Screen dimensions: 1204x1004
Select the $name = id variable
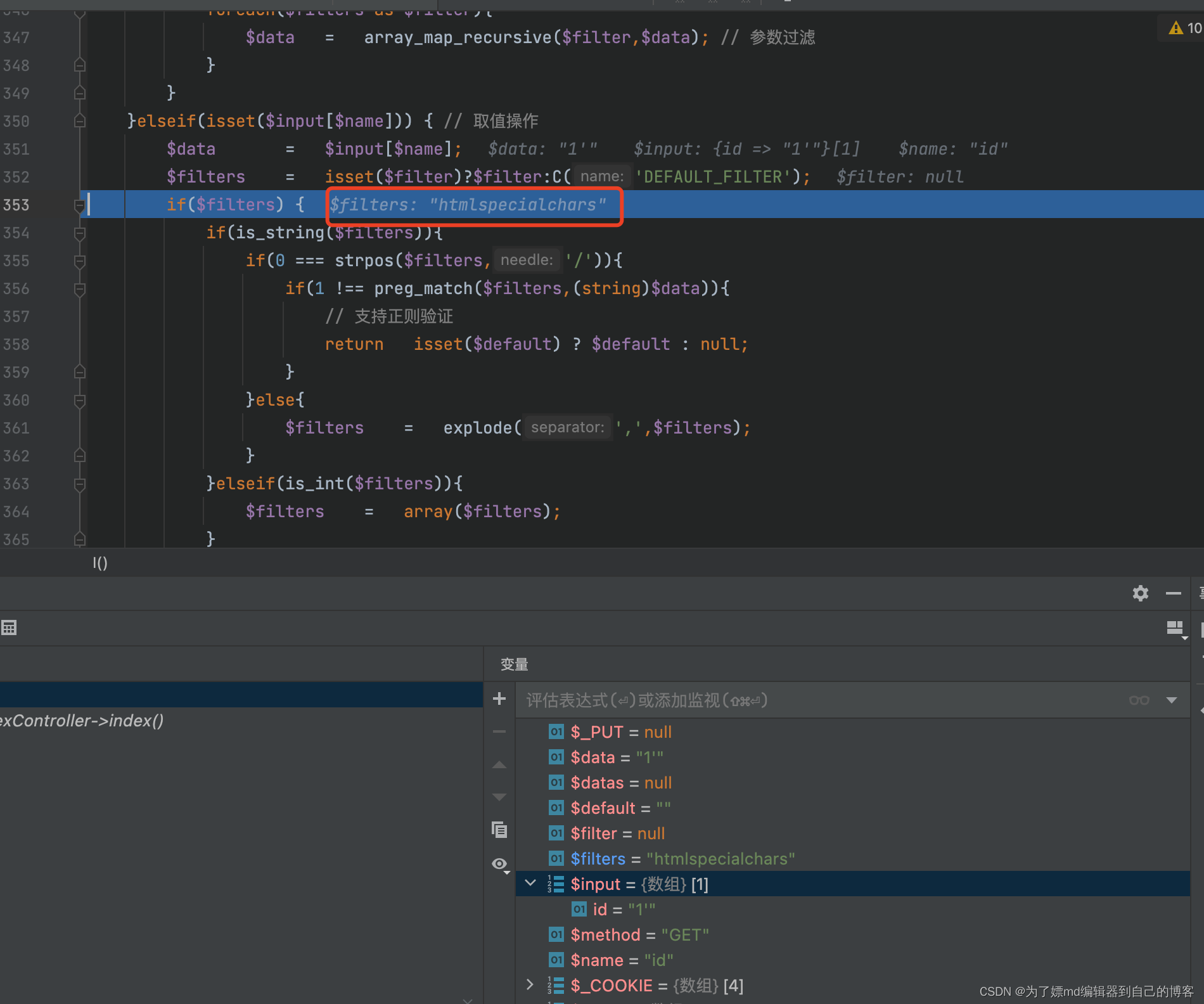[x=853, y=960]
